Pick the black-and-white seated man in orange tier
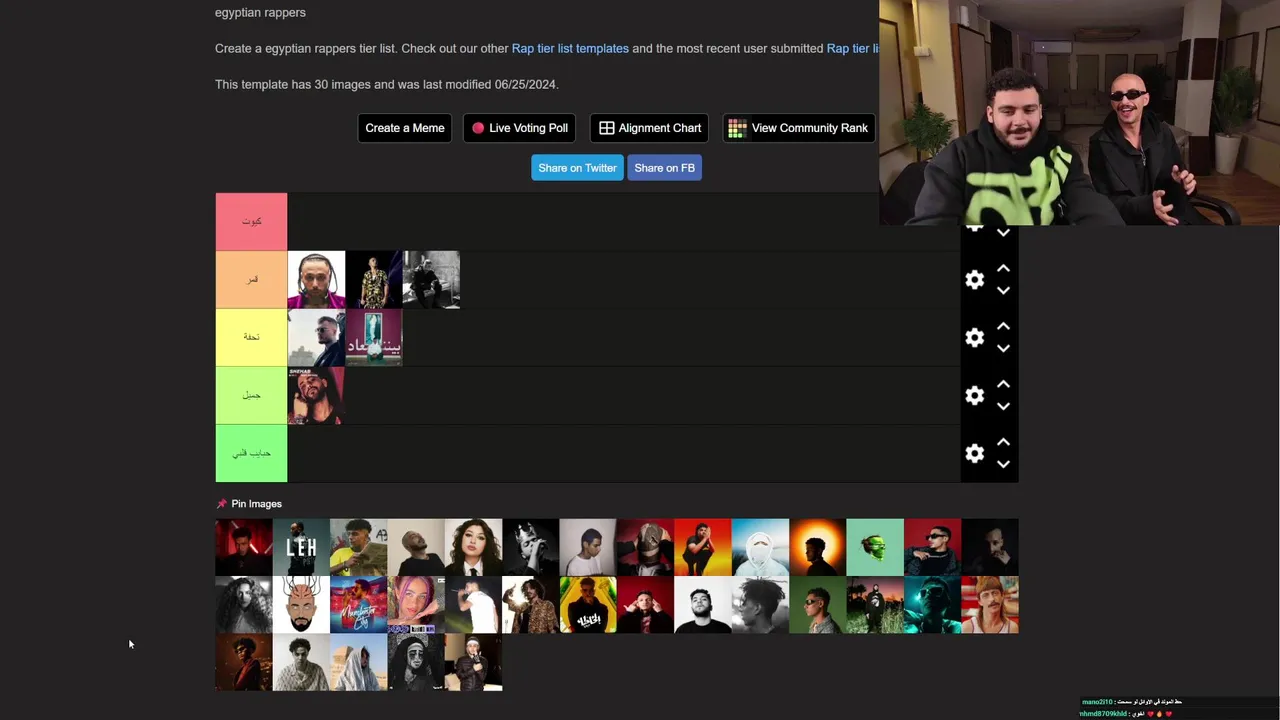 coord(431,280)
